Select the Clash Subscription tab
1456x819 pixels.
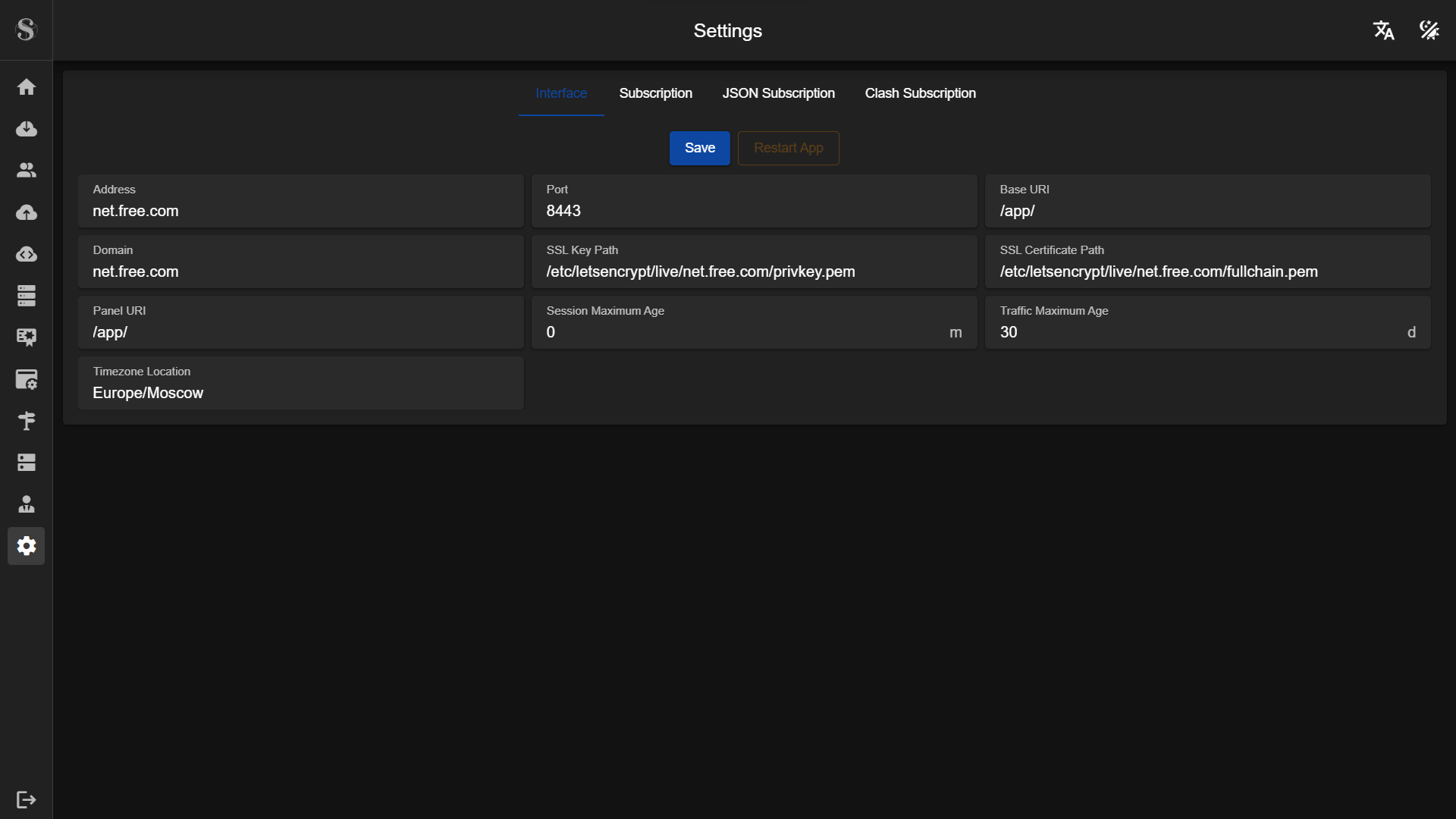(920, 93)
